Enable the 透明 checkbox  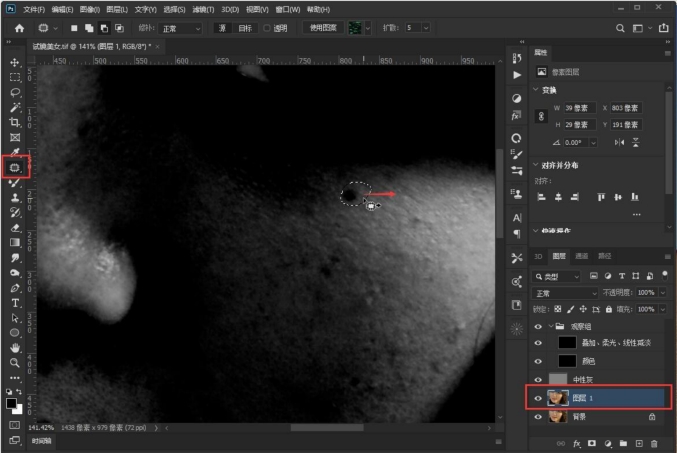[x=267, y=28]
